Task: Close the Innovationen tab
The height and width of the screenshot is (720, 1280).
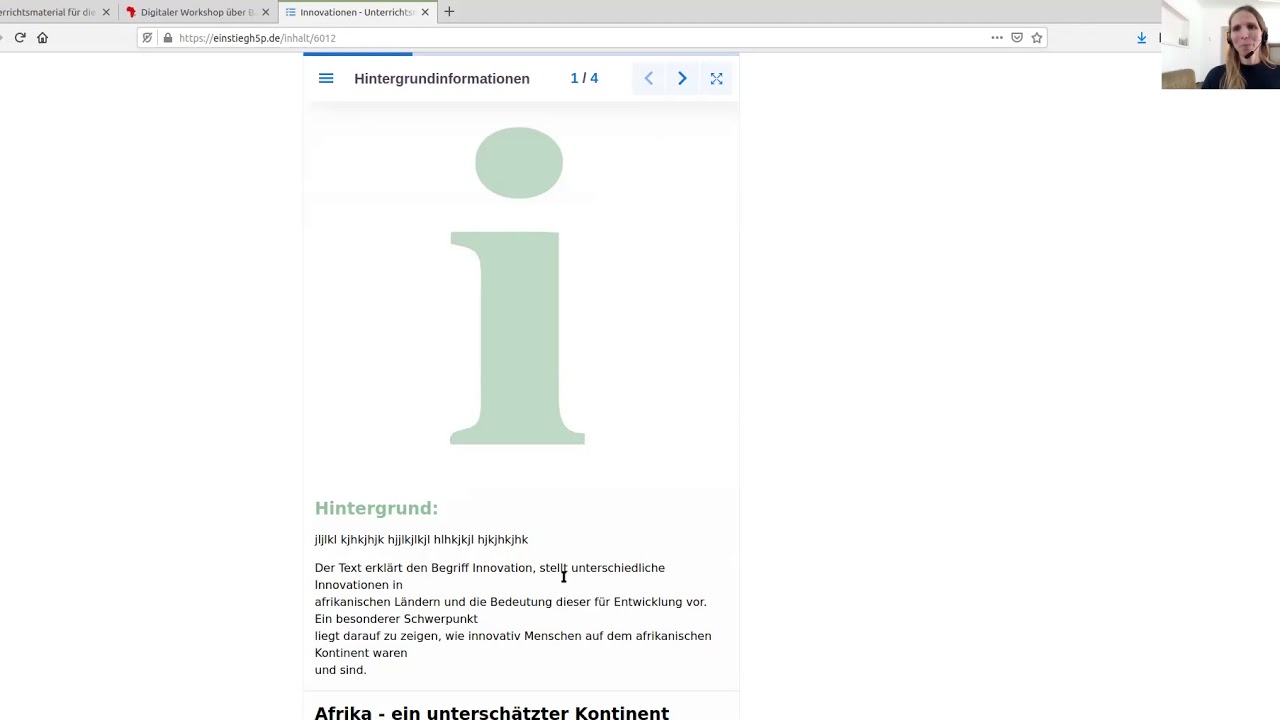Action: (x=425, y=12)
